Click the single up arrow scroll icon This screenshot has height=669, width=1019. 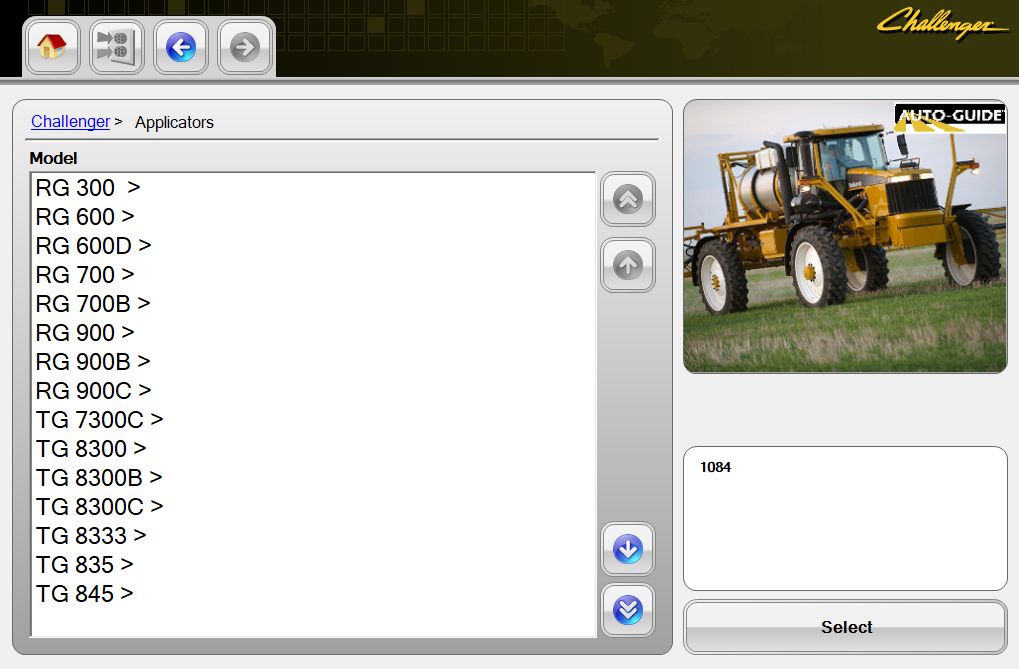pos(627,265)
